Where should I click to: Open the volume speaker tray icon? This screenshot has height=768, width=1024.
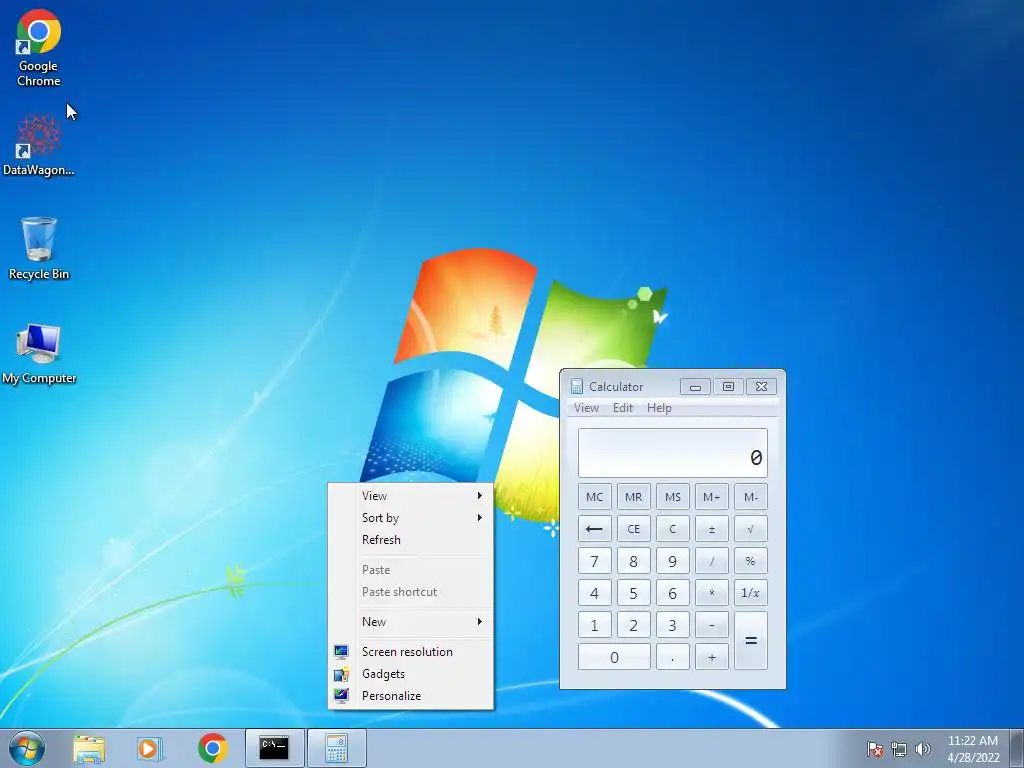click(922, 749)
